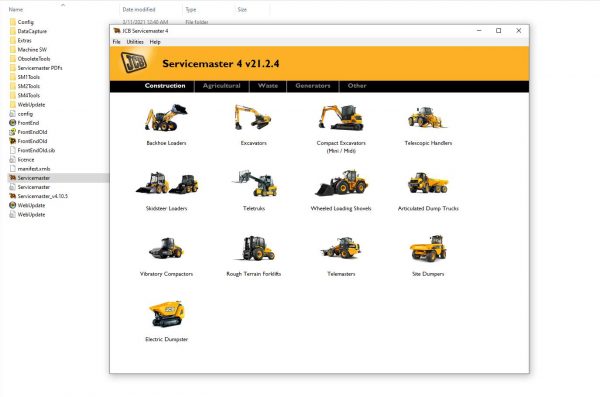Click the JCB Servicemaster 4 title bar icon
Screen dimensions: 600x397
coord(117,31)
